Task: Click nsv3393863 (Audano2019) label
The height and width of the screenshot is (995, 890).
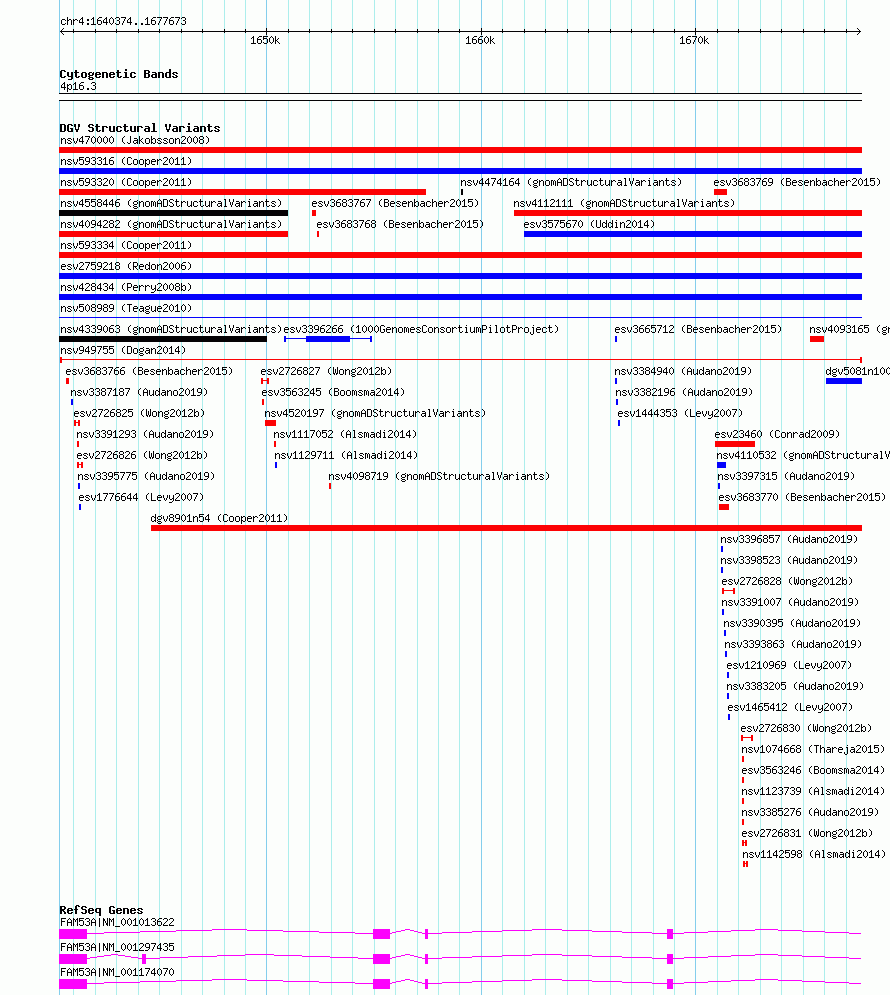Action: 794,643
